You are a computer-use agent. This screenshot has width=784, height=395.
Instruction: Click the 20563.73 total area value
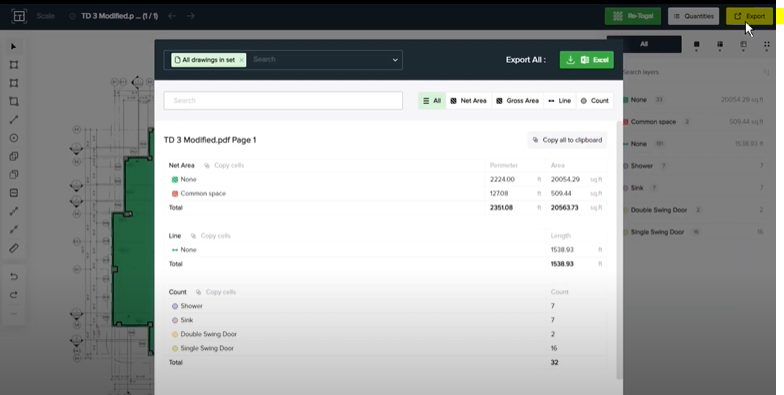click(x=565, y=208)
